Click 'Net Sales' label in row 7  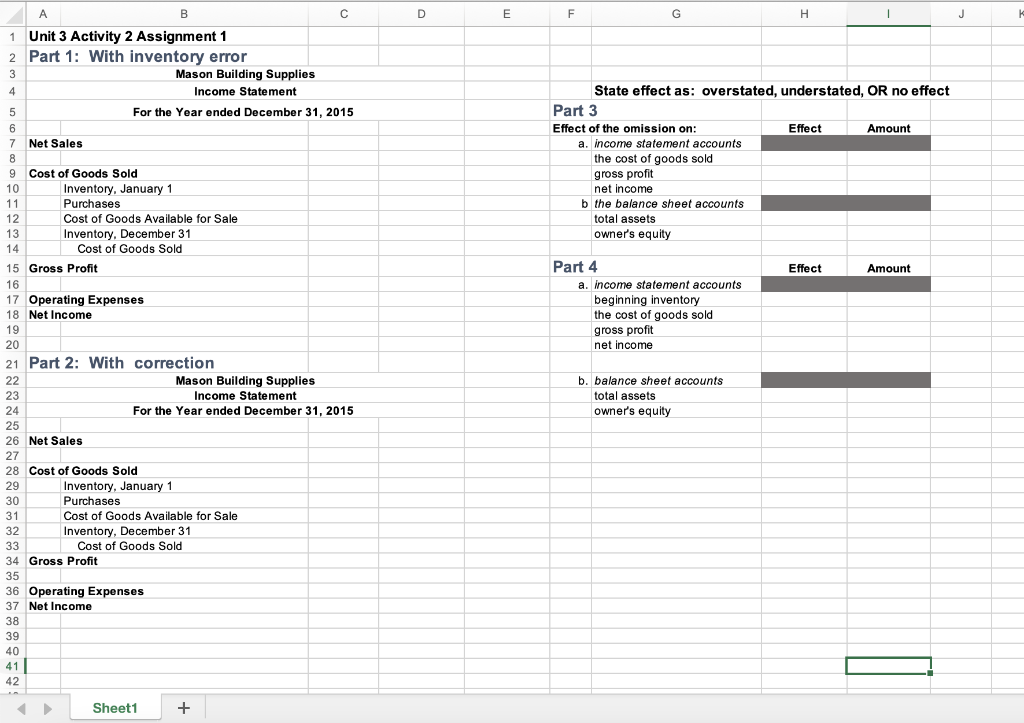point(56,144)
